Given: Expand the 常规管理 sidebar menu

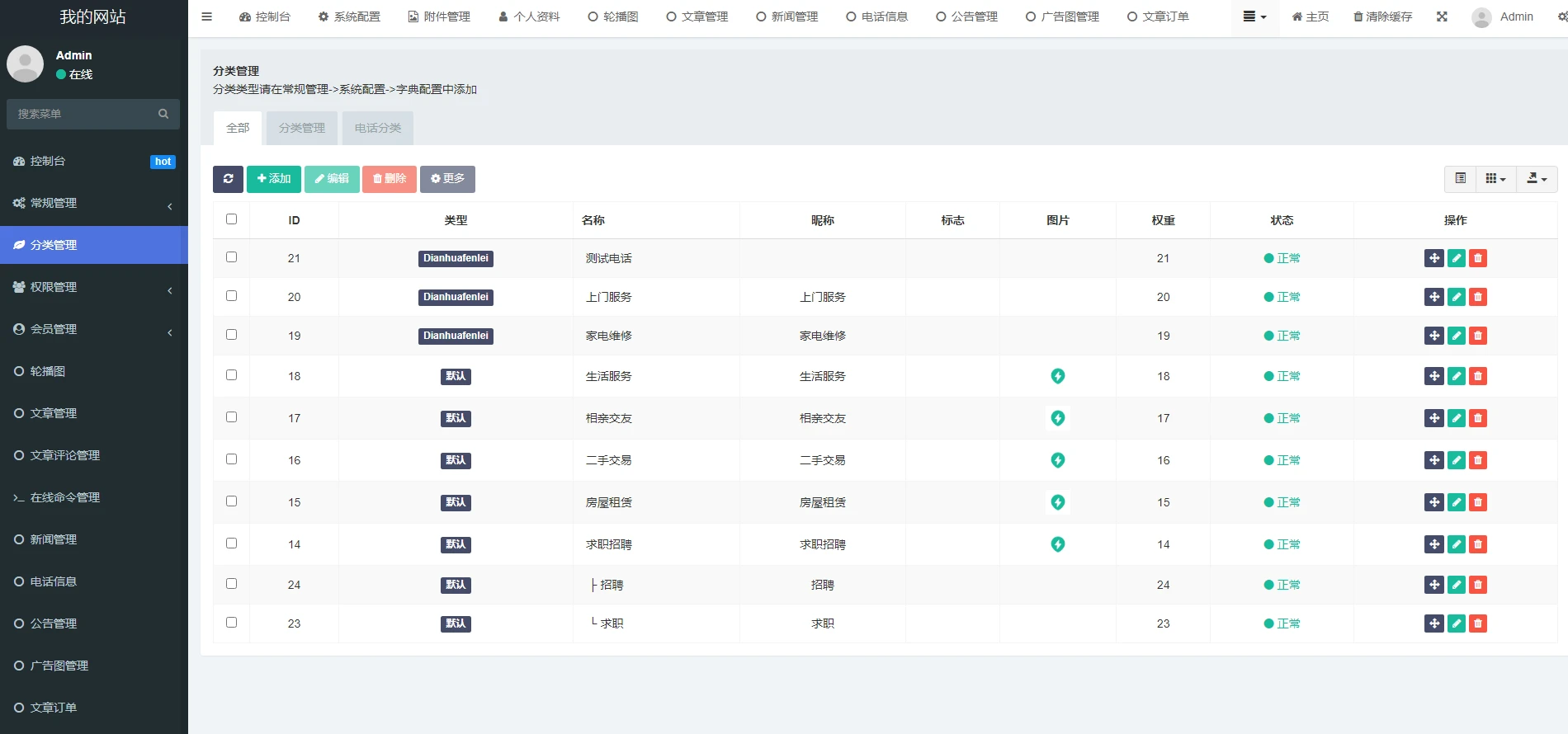Looking at the screenshot, I should click(x=93, y=203).
